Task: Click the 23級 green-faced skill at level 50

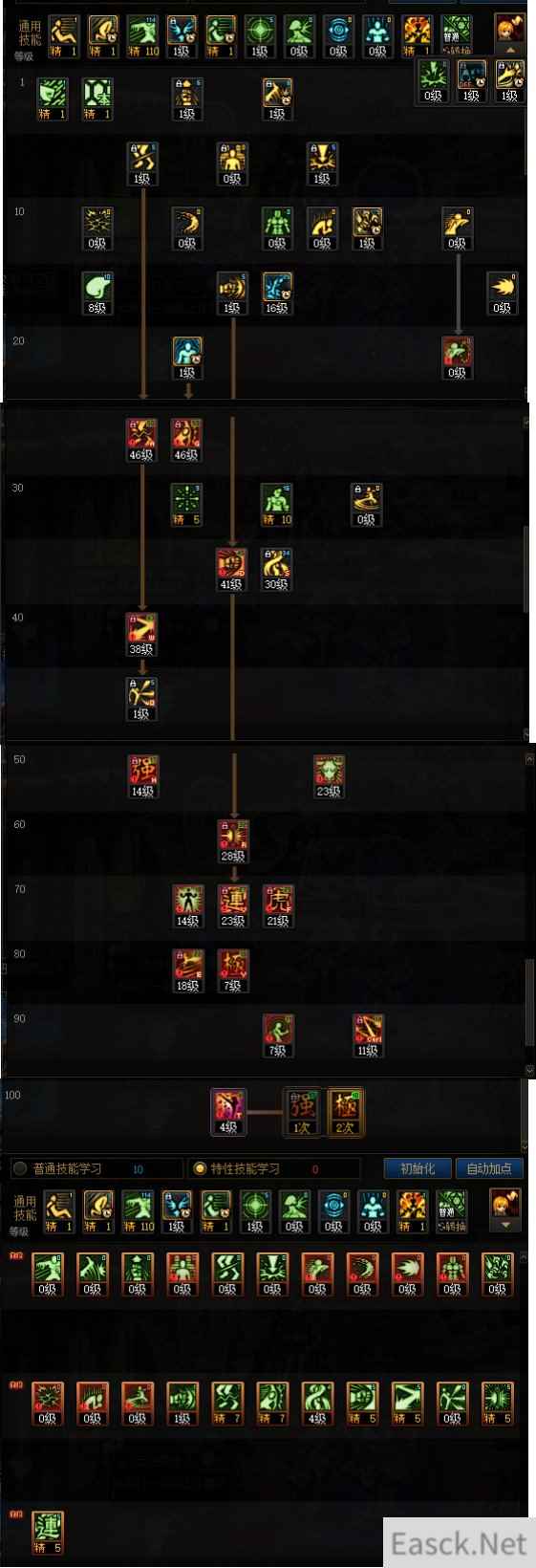Action: point(329,776)
